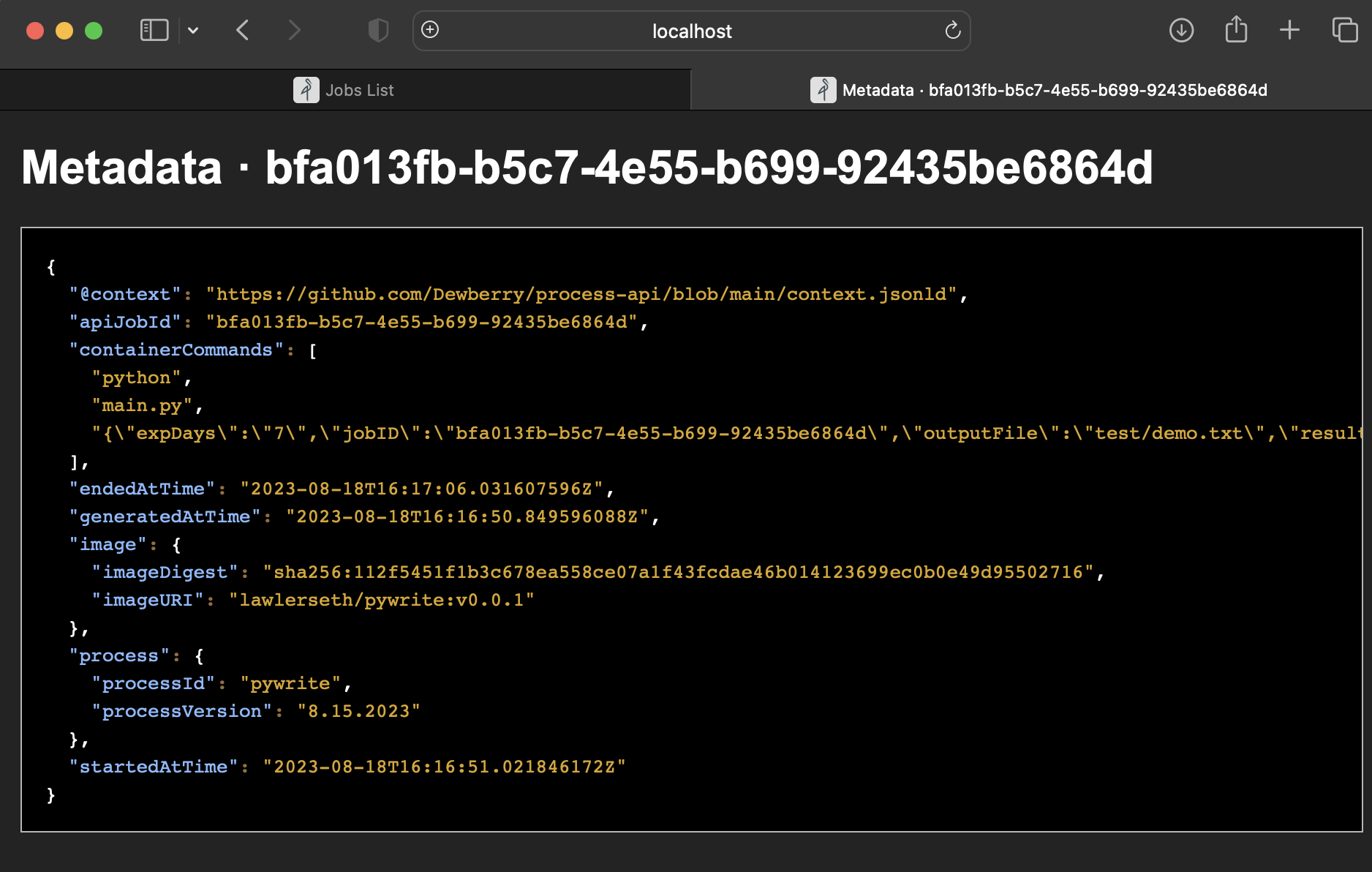This screenshot has width=1372, height=872.
Task: Click the "8.15.2023" version value
Action: point(359,711)
